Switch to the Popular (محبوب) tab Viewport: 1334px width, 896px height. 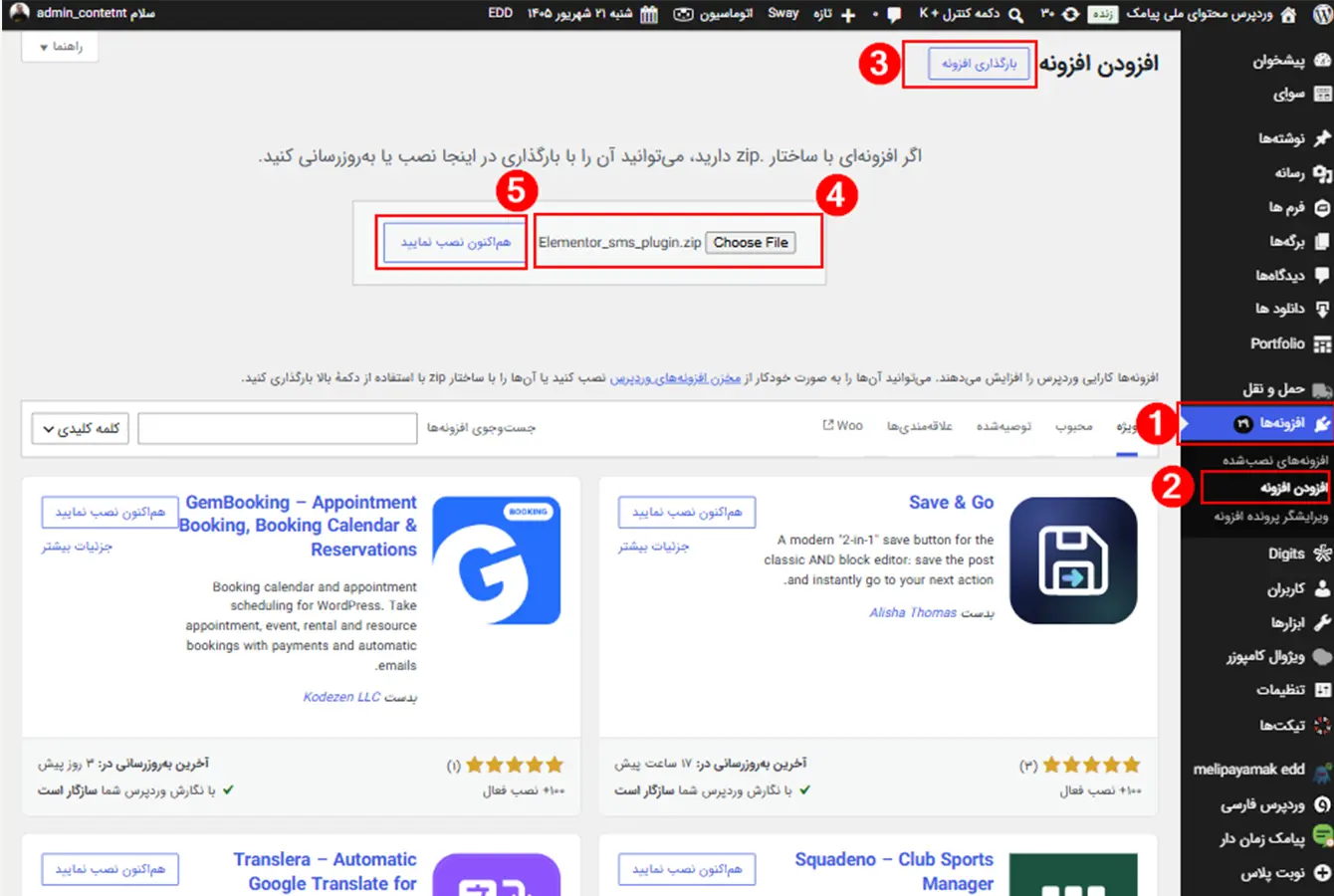(x=1074, y=426)
